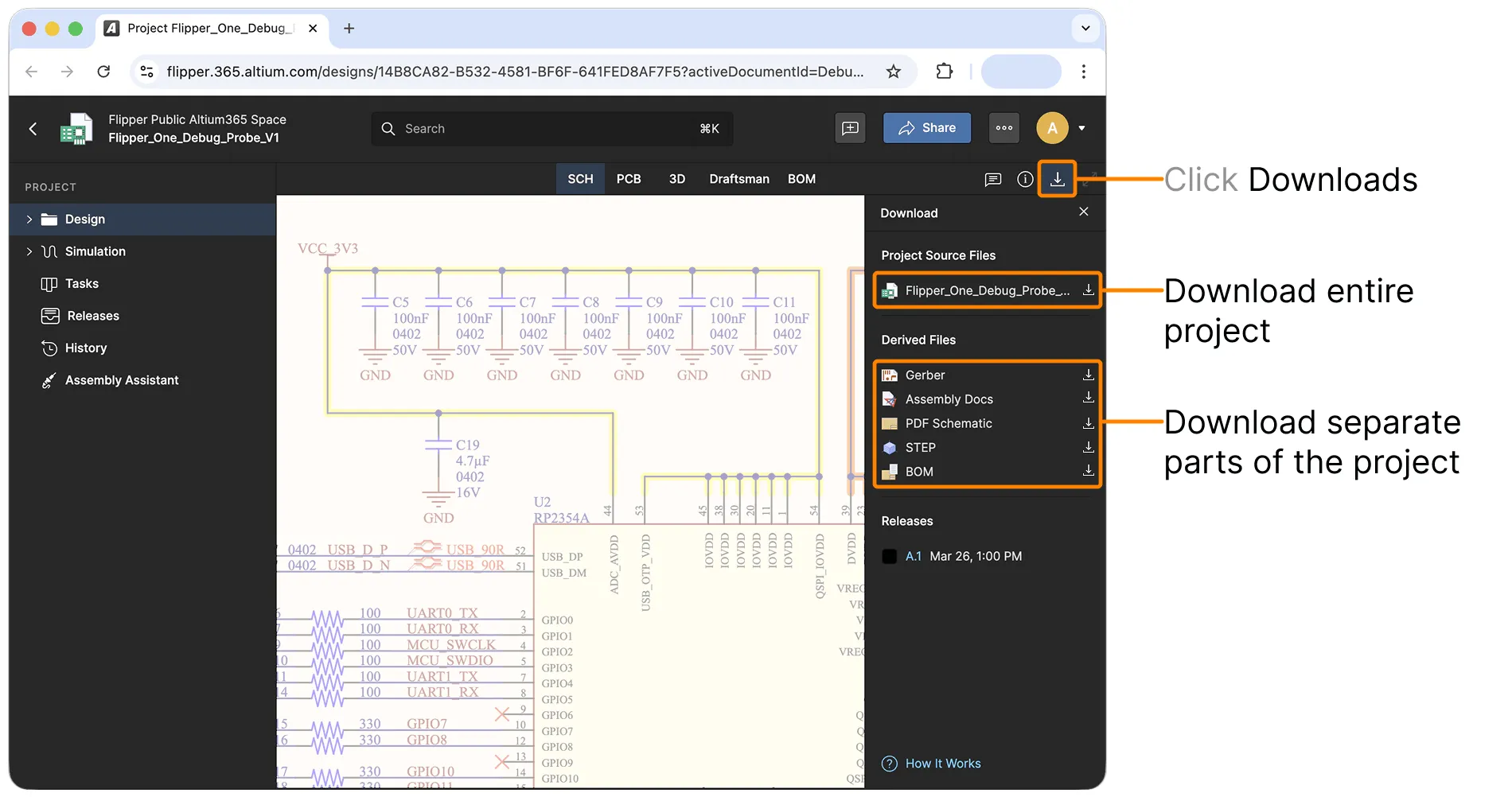Switch to the 3D view tab

tap(677, 179)
